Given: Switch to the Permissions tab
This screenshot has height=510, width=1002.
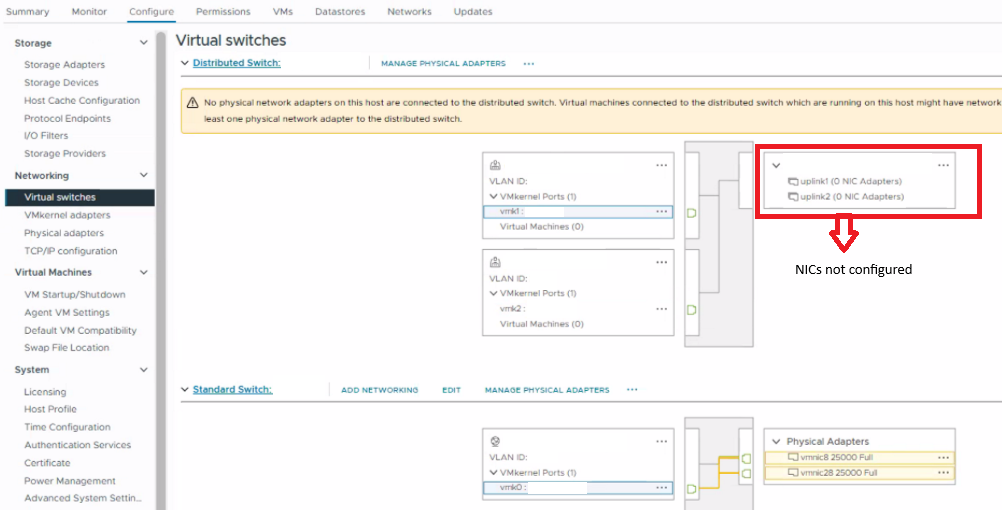Looking at the screenshot, I should 223,12.
